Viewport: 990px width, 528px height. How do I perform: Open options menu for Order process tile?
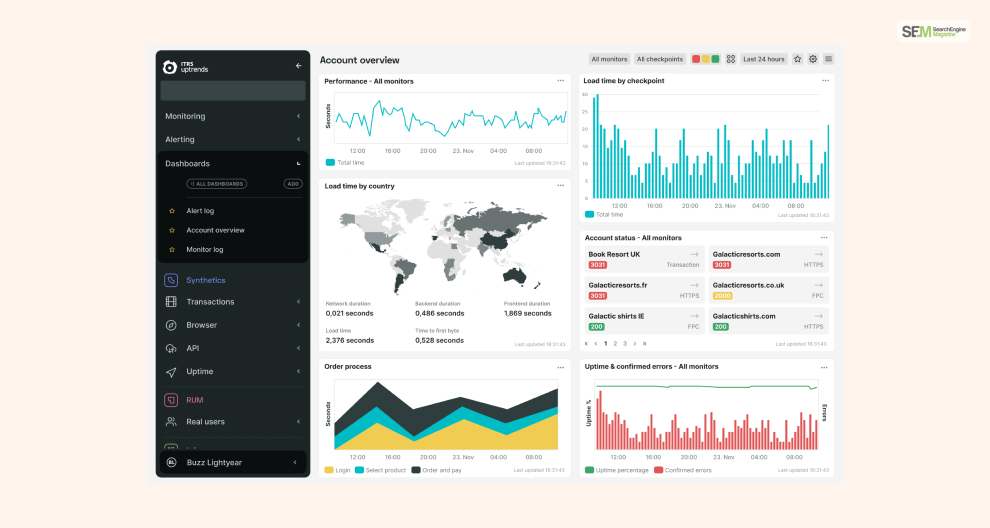click(x=561, y=368)
